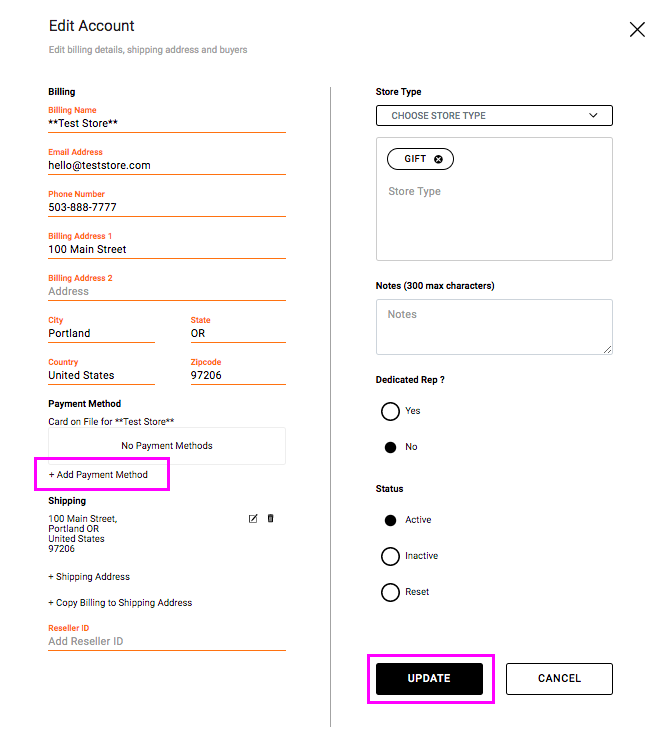Image resolution: width=665 pixels, height=747 pixels.
Task: Click the Reseller ID input field
Action: point(166,641)
